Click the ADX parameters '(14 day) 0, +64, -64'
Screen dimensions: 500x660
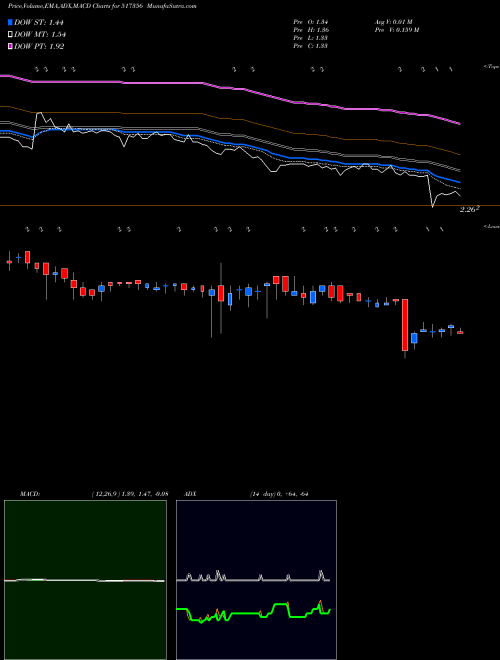pos(279,493)
